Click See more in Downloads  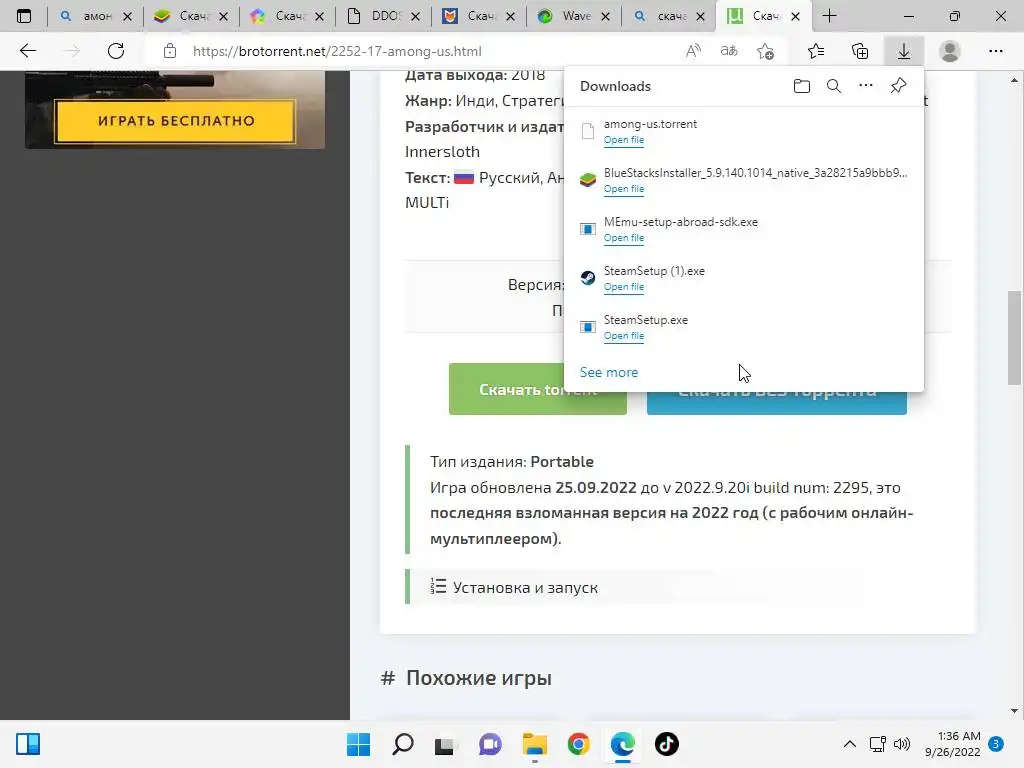tap(609, 372)
